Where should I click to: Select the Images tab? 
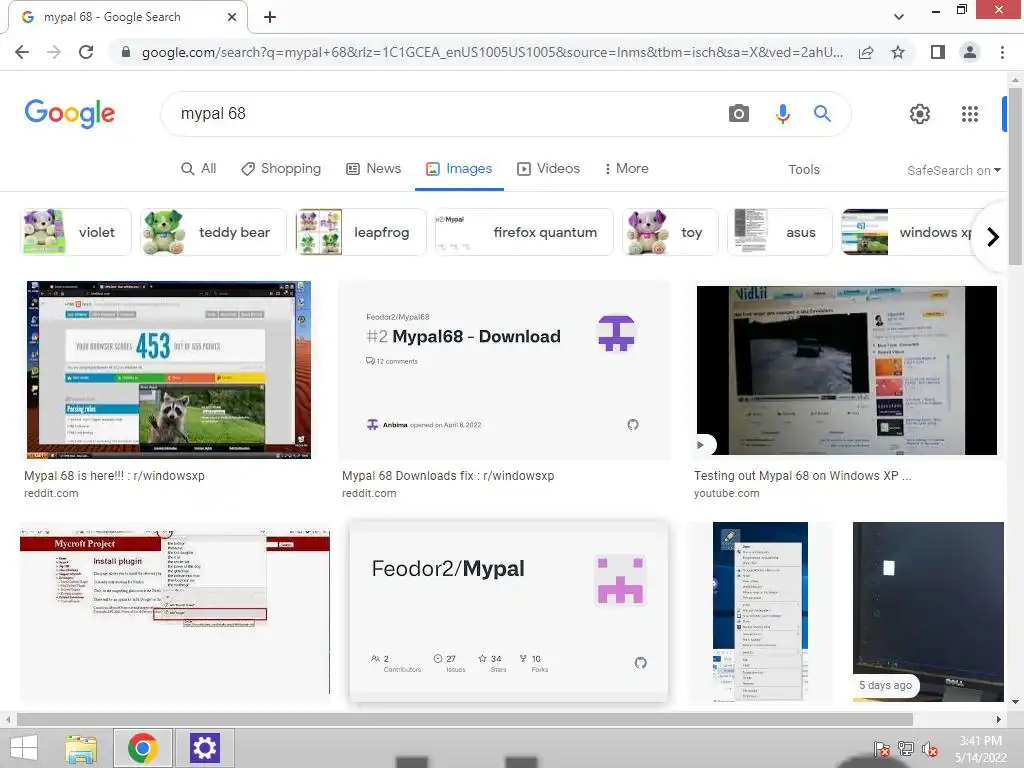(x=459, y=168)
